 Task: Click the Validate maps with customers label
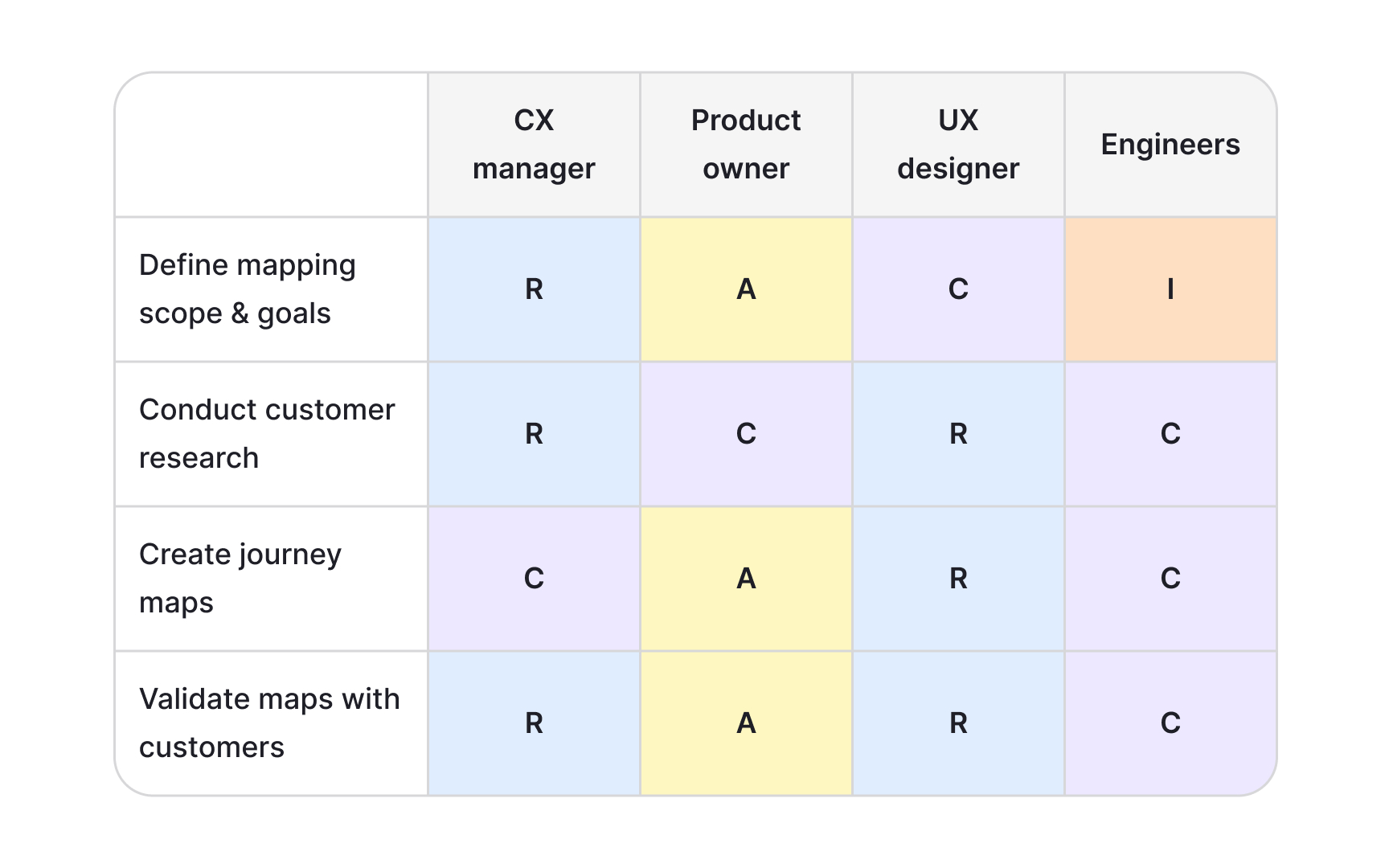271,723
